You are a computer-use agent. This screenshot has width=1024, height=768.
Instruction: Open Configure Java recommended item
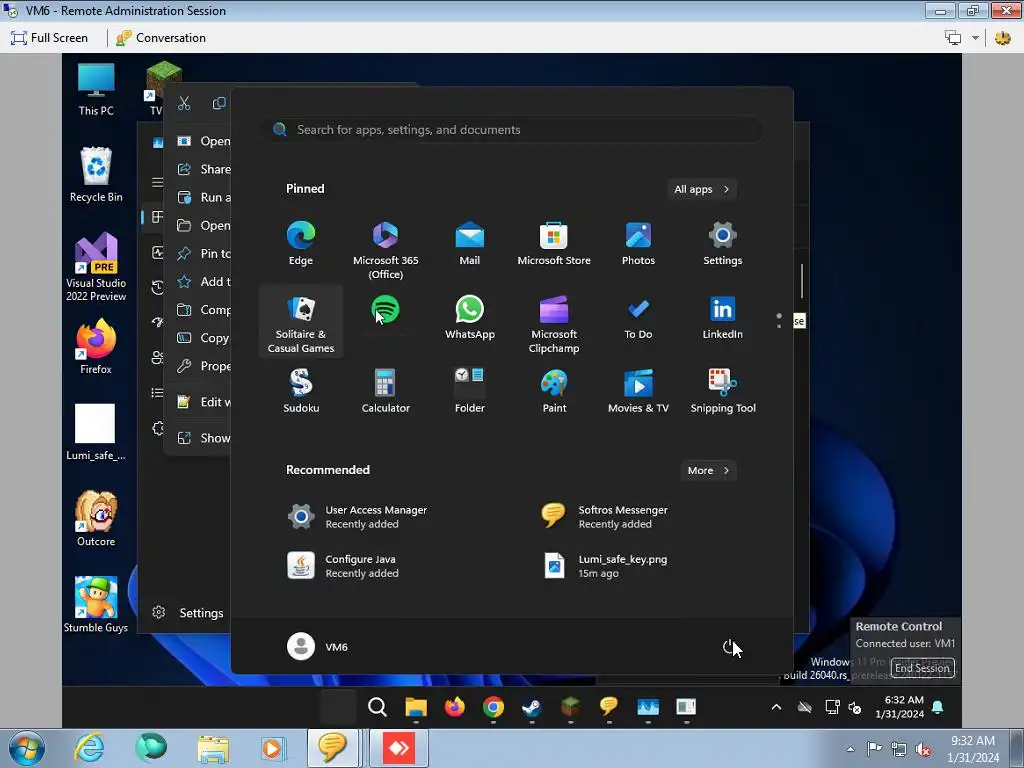pyautogui.click(x=344, y=566)
